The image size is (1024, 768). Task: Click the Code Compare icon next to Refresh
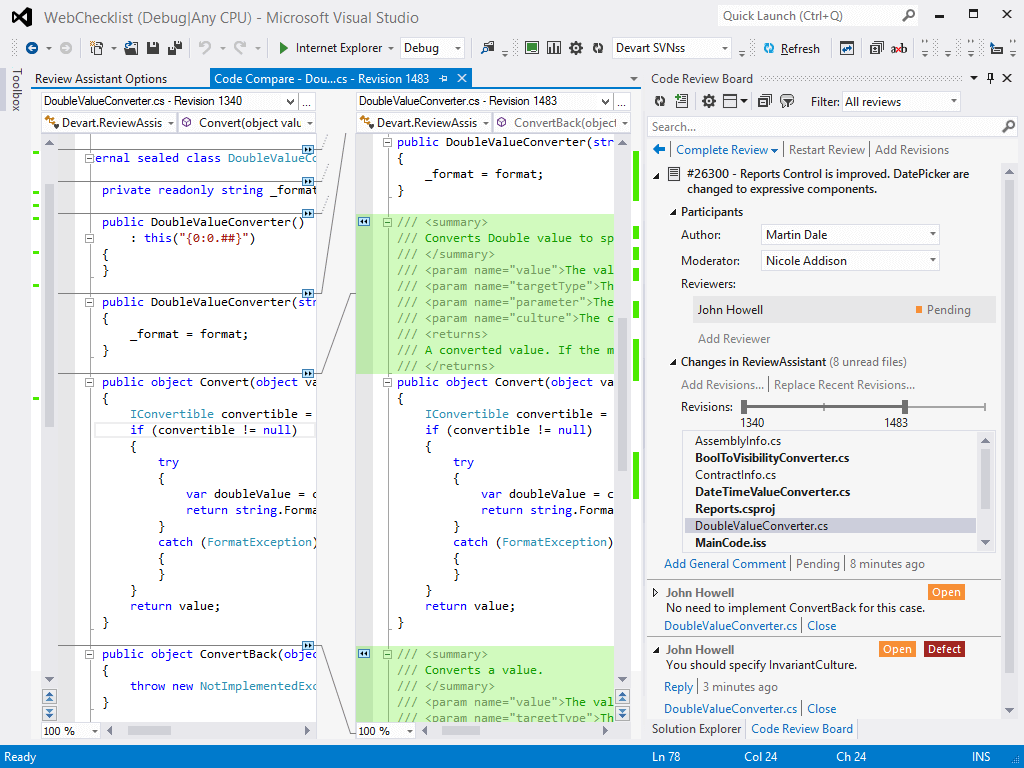click(847, 48)
